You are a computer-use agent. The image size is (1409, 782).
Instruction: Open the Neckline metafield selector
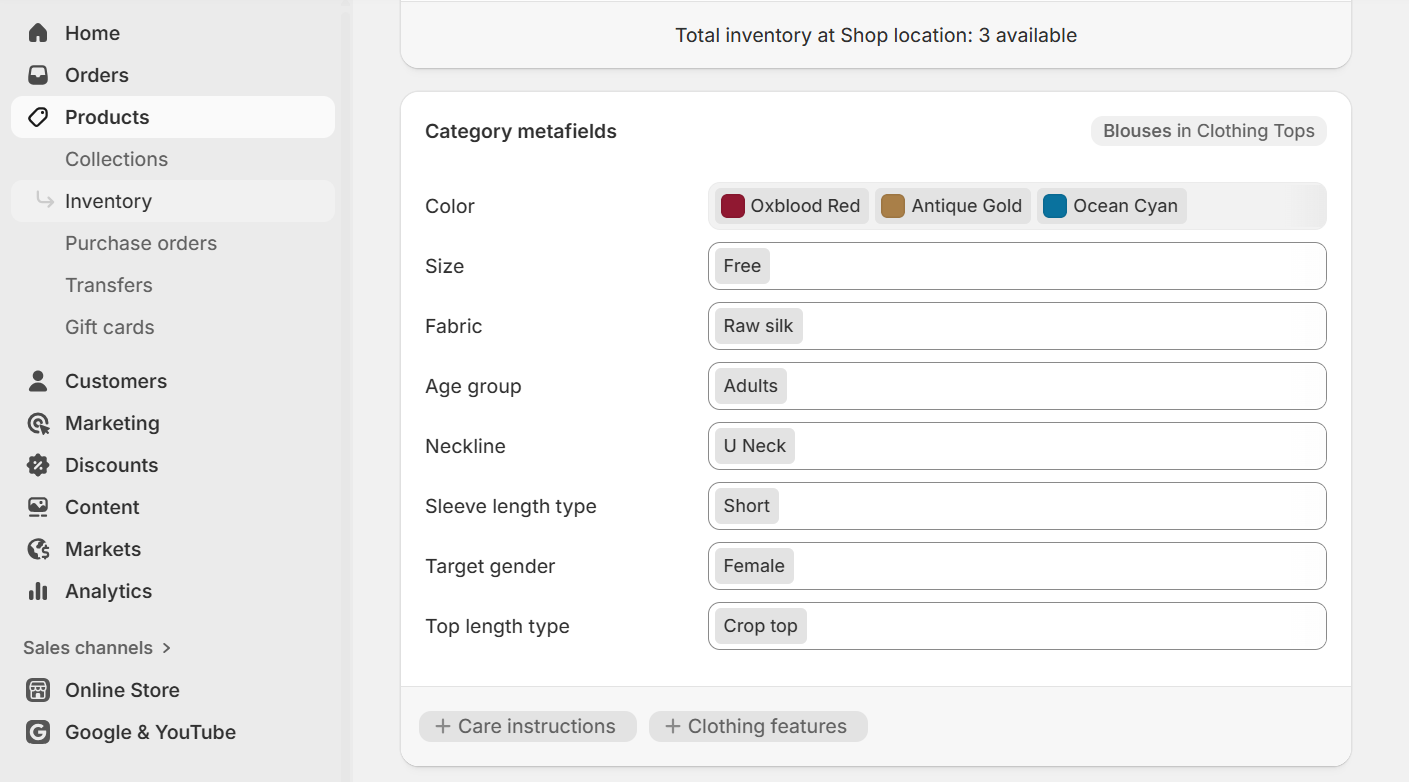pos(1017,446)
